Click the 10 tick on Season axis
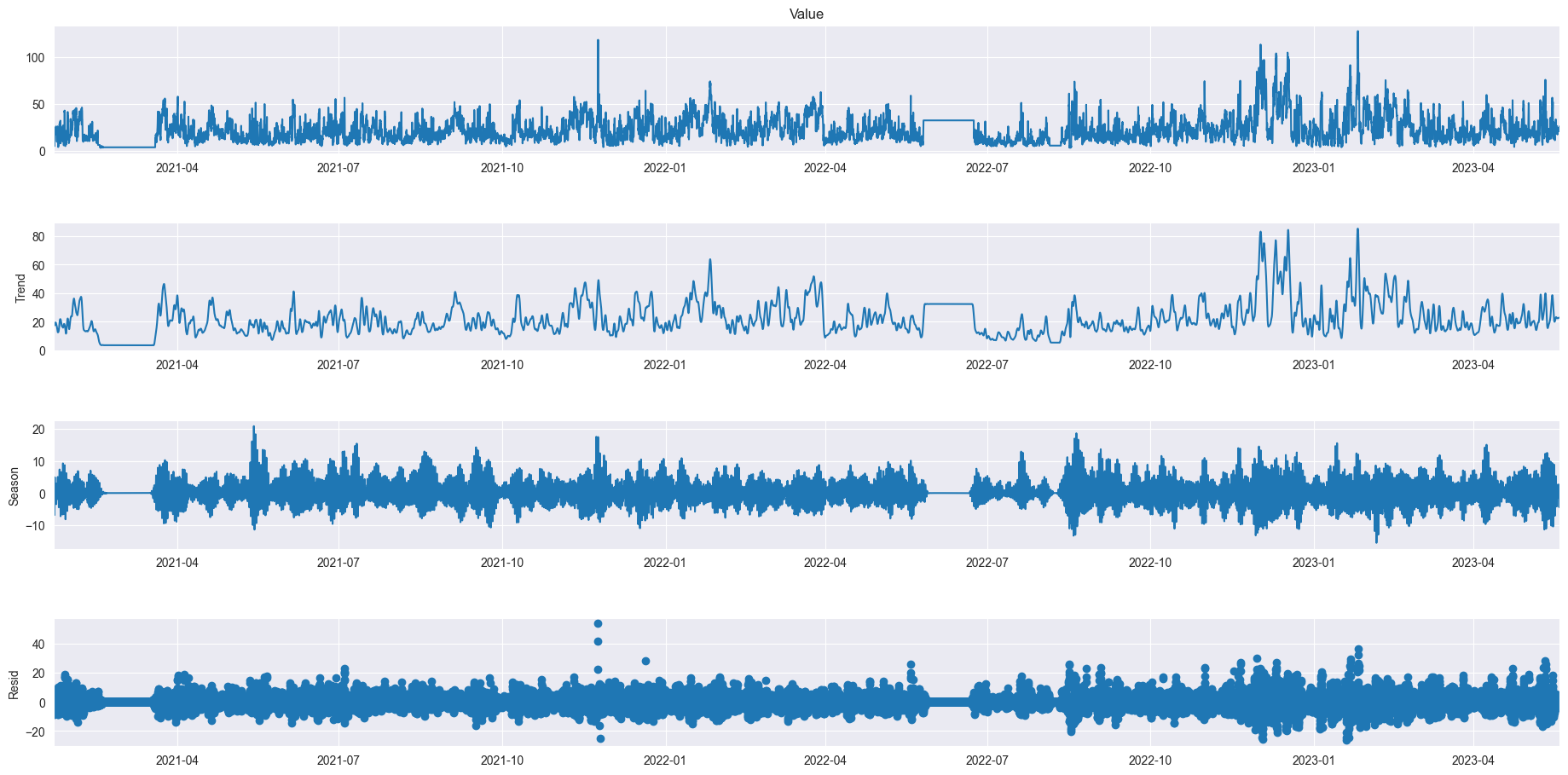Screen dimensions: 1568x775 point(39,461)
